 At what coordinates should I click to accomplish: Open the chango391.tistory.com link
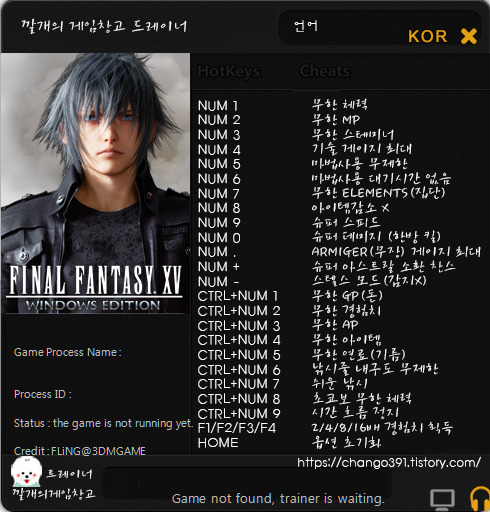pos(389,462)
